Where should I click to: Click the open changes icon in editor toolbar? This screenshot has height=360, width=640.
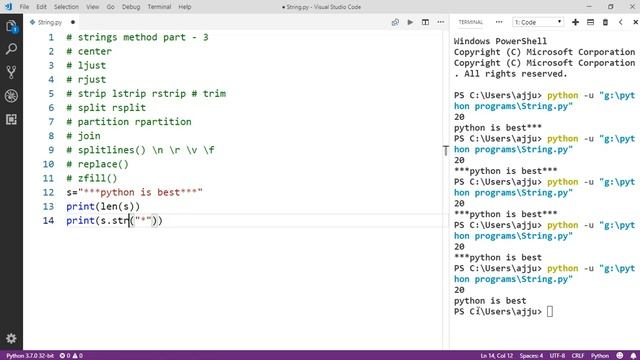(395, 22)
